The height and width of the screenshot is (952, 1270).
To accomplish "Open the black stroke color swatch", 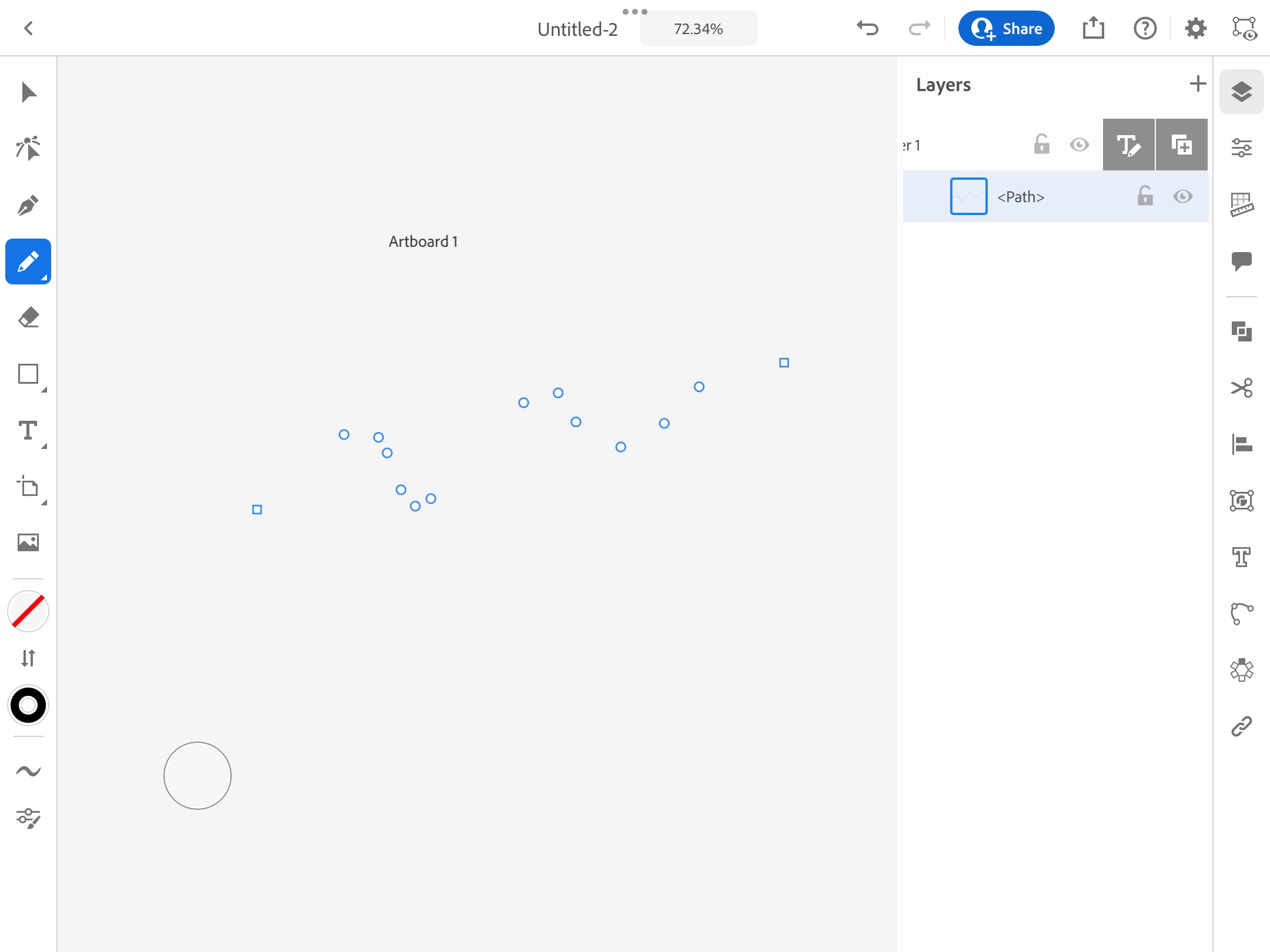I will click(28, 705).
